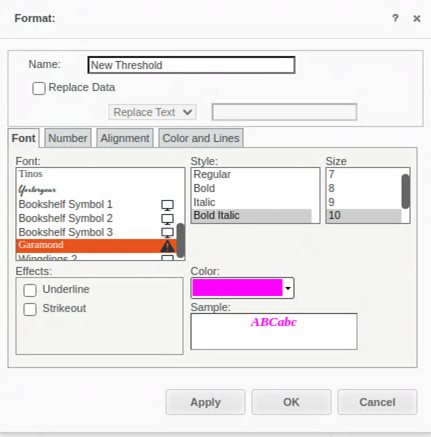Click the help question mark icon
The height and width of the screenshot is (437, 431).
[x=395, y=18]
